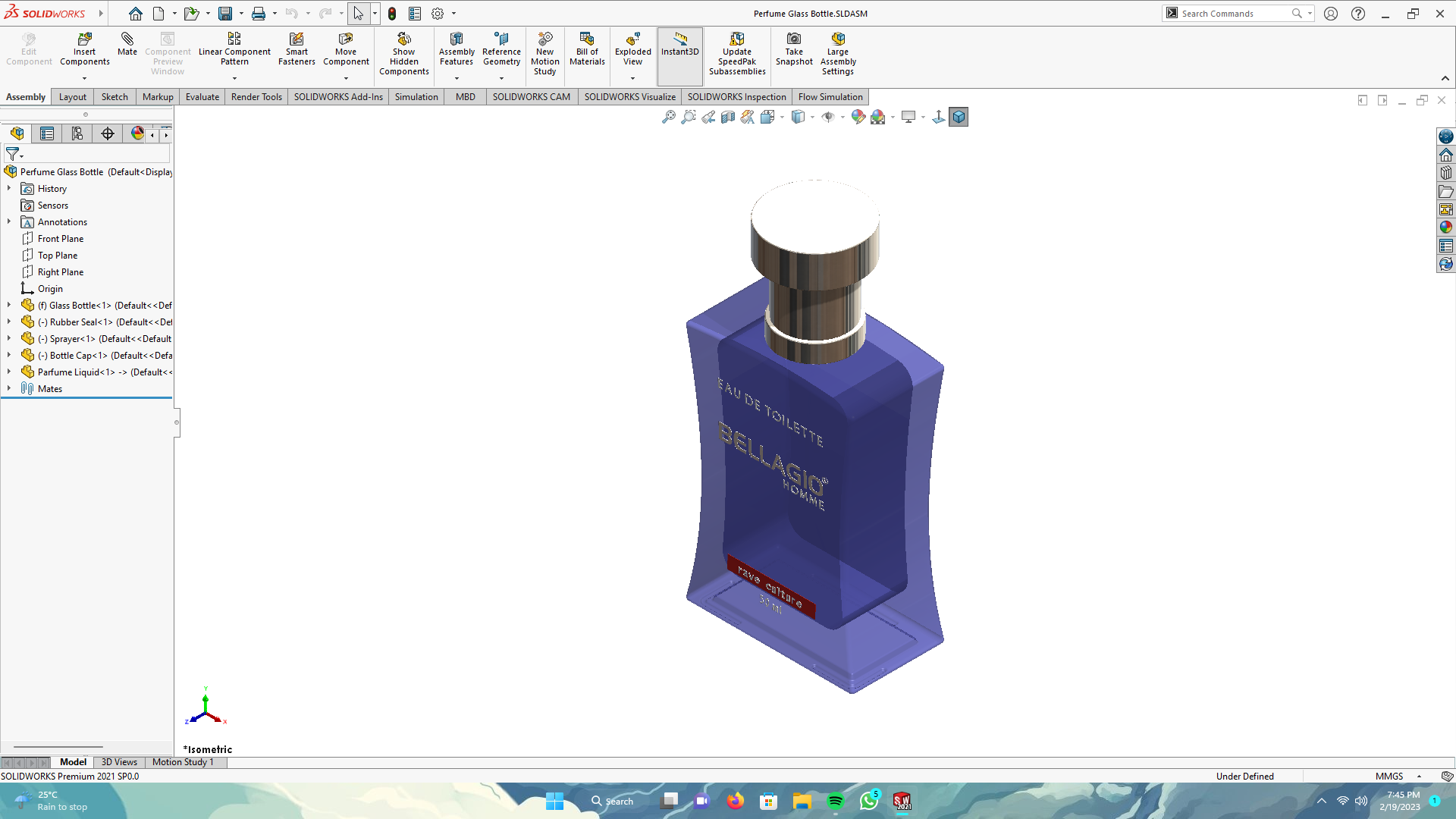Click Zoom to Area icon

(x=688, y=117)
